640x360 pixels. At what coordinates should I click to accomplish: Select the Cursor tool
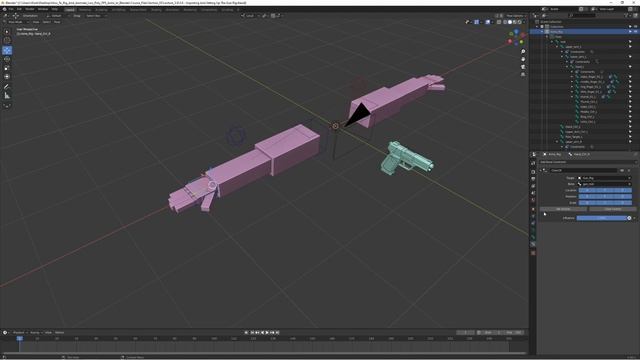[7, 40]
